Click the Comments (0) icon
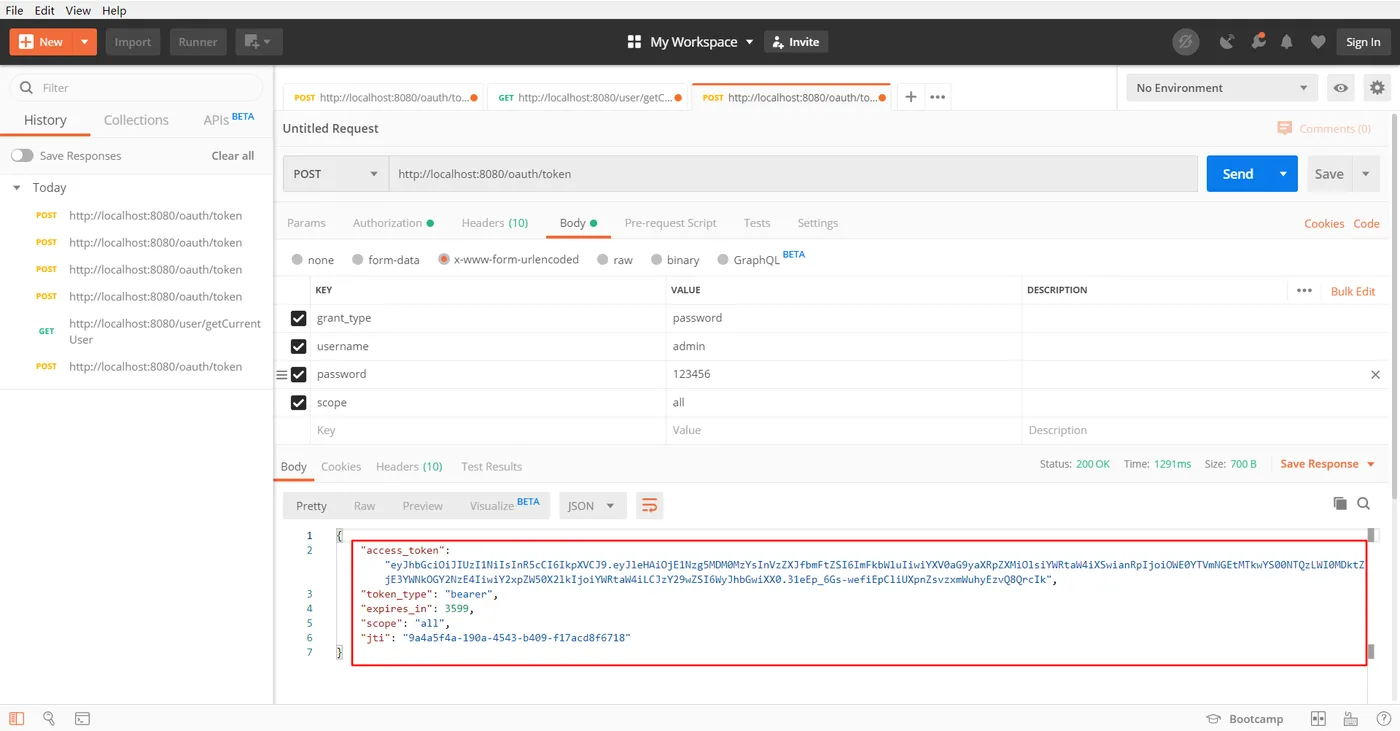The width and height of the screenshot is (1400, 731). (1285, 128)
